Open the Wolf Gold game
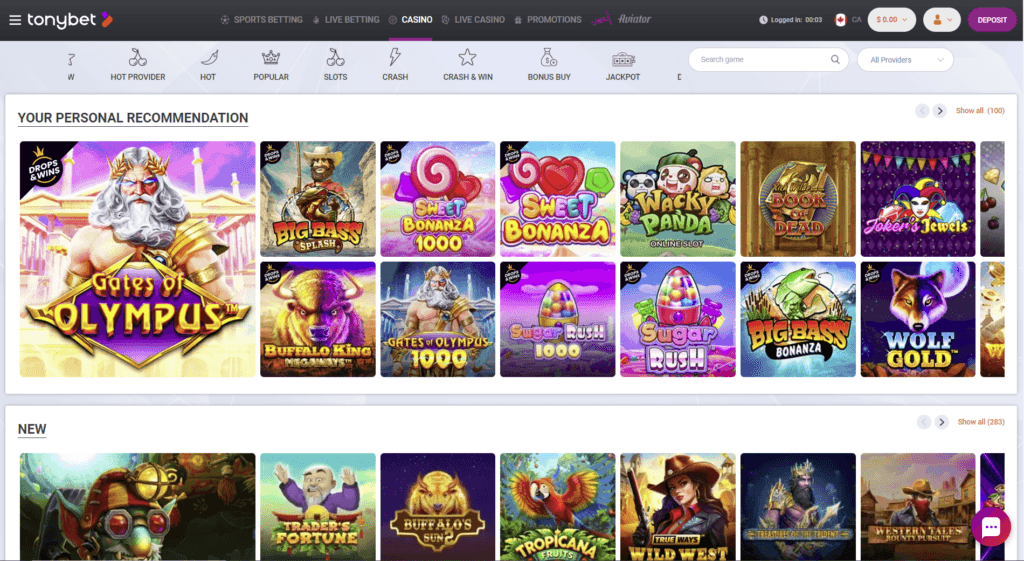1024x561 pixels. pos(918,319)
